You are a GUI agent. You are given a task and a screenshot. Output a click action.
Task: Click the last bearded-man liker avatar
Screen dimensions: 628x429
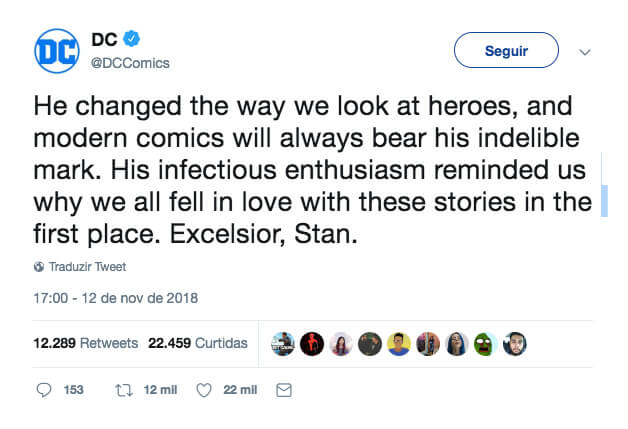pos(514,343)
